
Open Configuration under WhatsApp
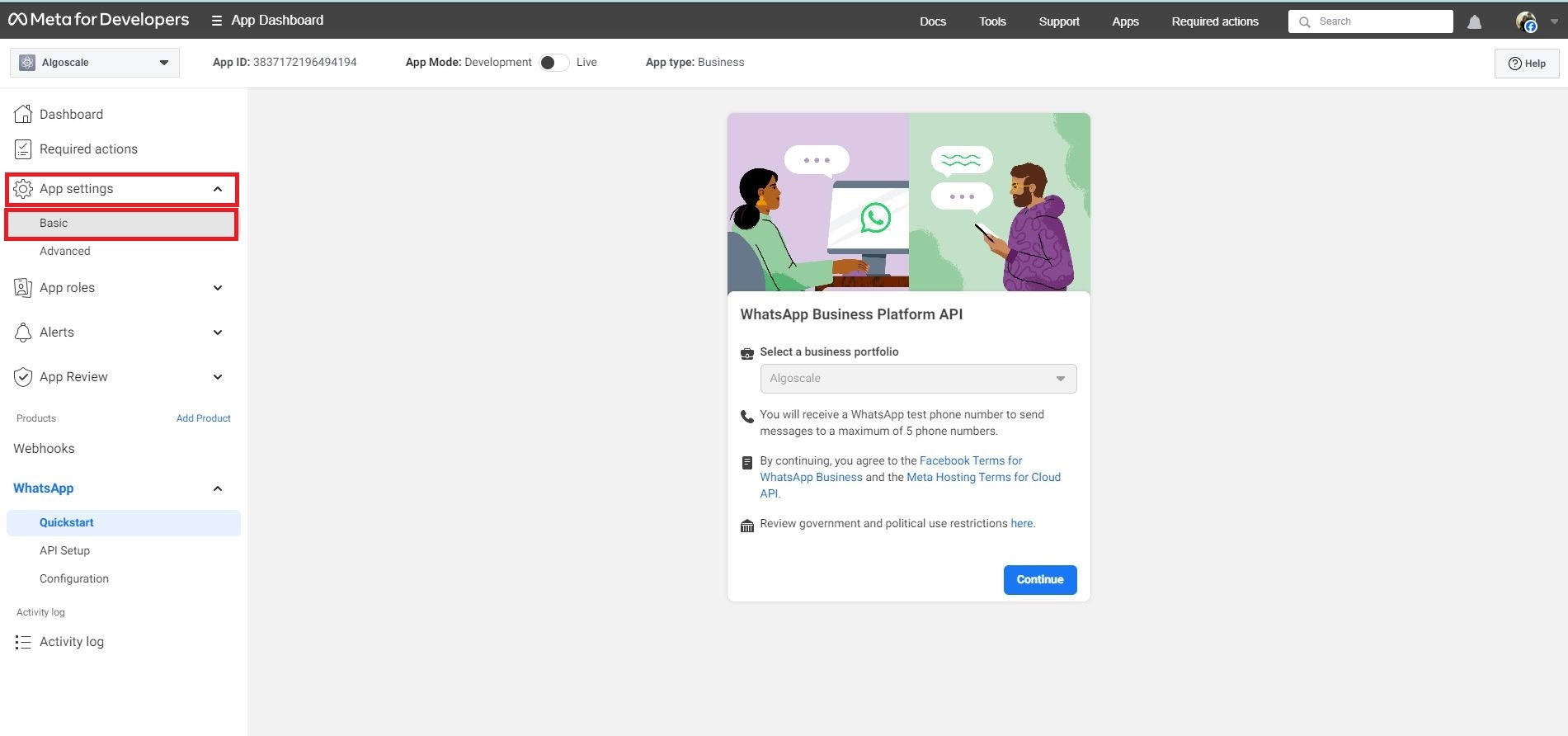pos(74,579)
